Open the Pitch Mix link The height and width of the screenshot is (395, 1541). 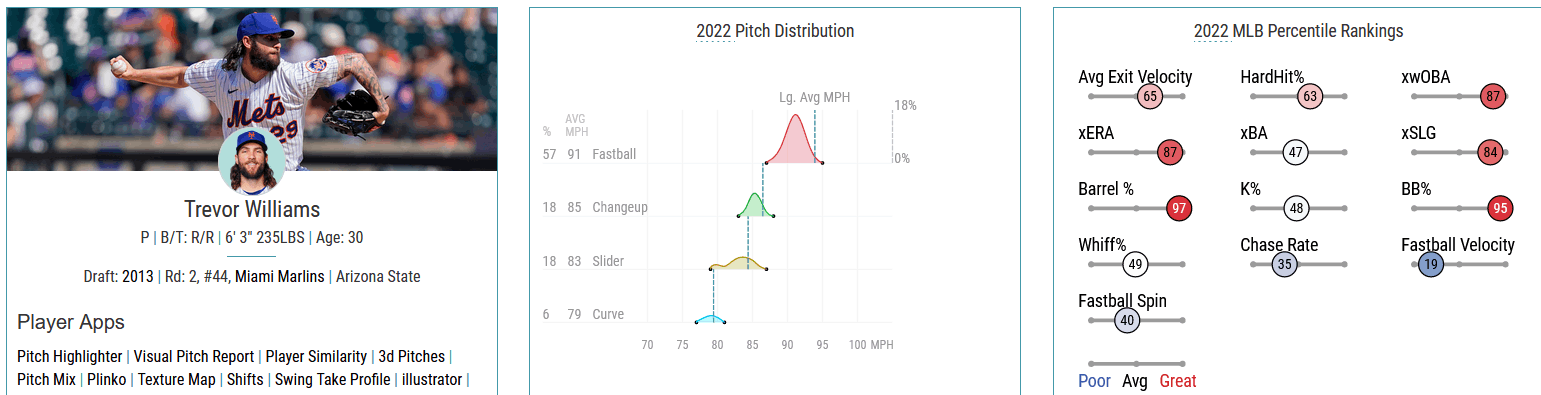pyautogui.click(x=46, y=380)
